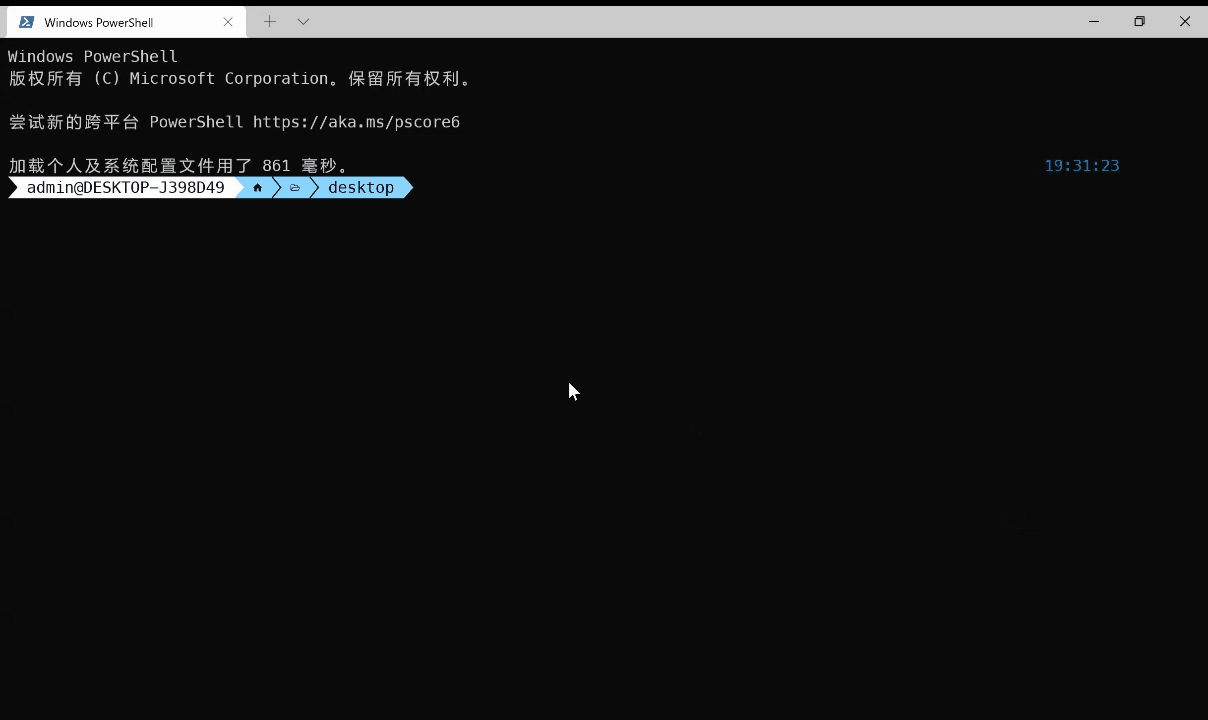Click the admin@DESKTOP-J398D49 prompt segment

[x=125, y=188]
